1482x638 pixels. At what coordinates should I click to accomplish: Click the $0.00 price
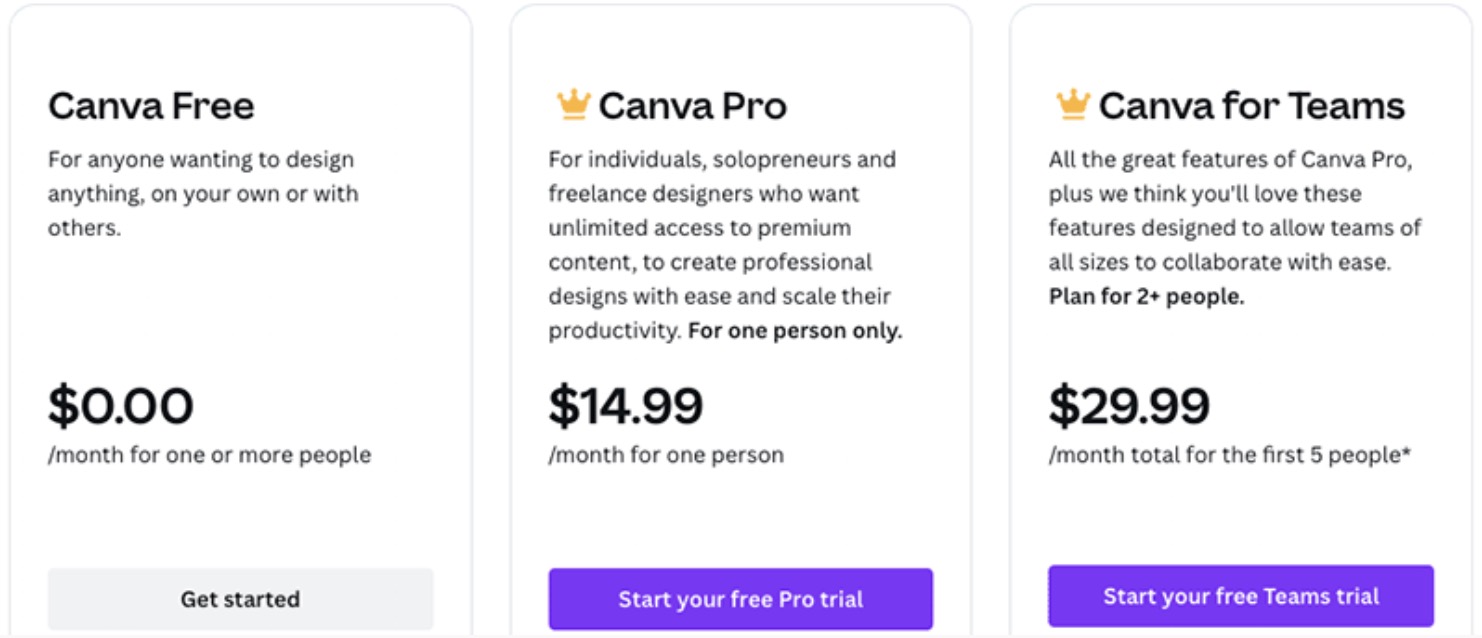pos(121,406)
